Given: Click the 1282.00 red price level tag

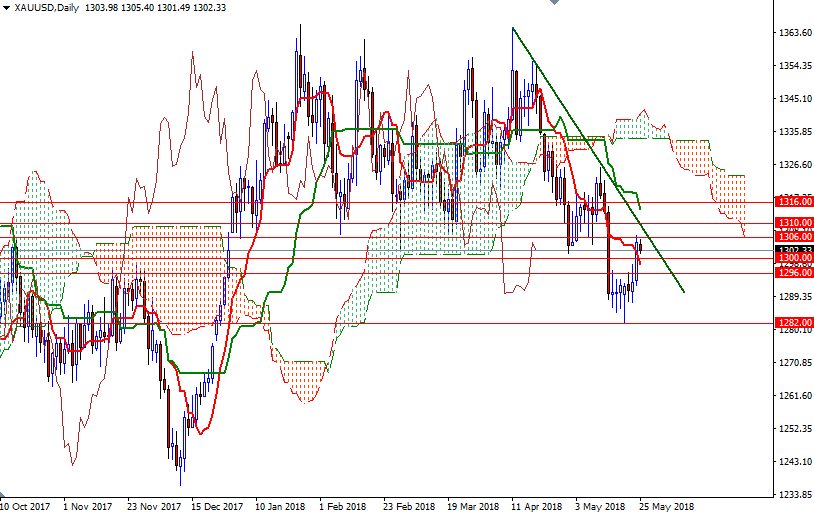Looking at the screenshot, I should pos(793,322).
